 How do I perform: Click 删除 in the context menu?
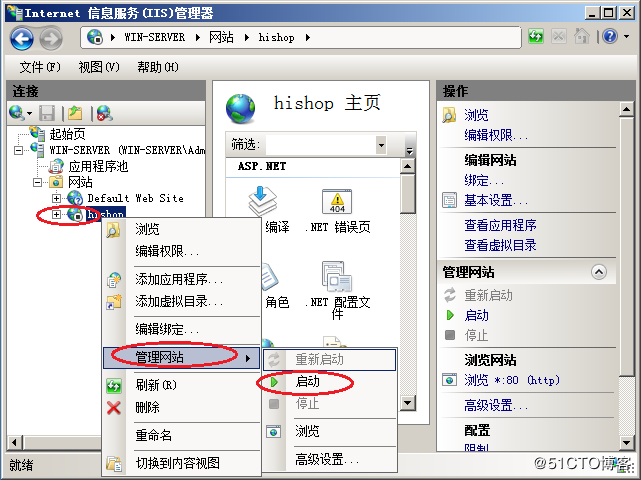coord(147,407)
